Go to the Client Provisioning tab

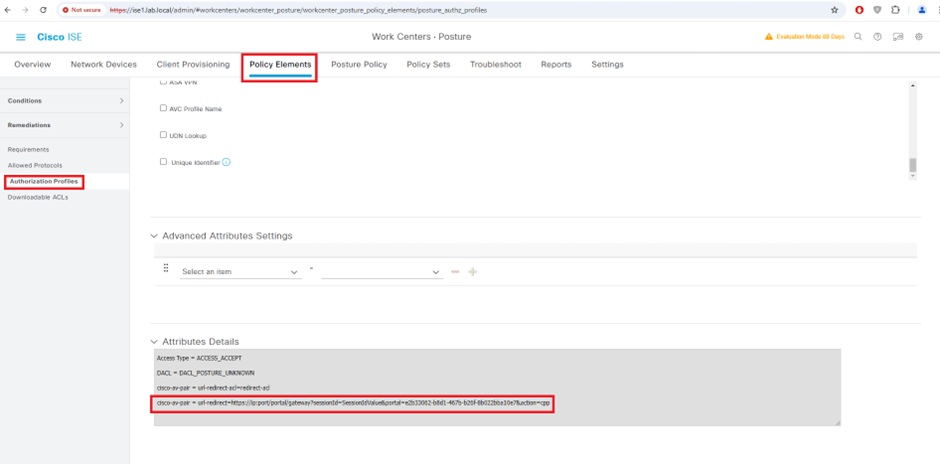tap(193, 64)
